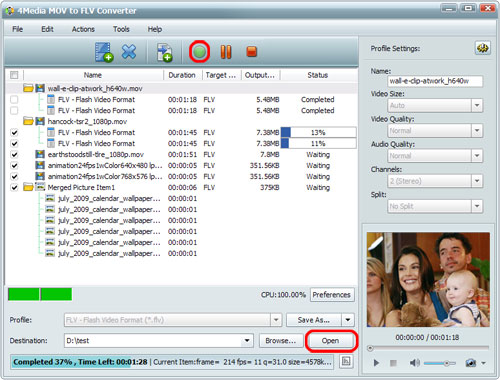Viewport: 500px width, 380px height.
Task: Expand the Destination path dropdown
Action: pos(247,341)
